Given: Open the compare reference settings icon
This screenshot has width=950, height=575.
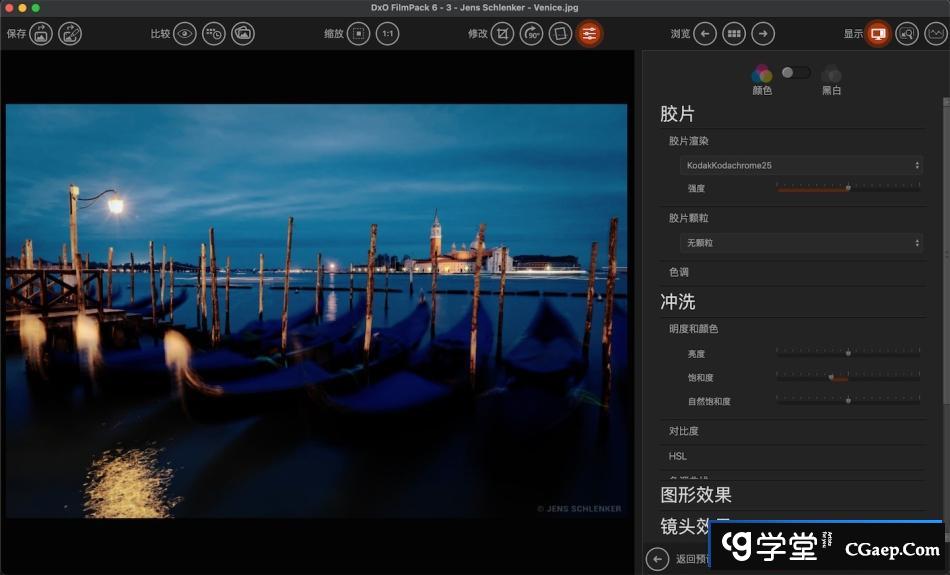Looking at the screenshot, I should [x=214, y=33].
